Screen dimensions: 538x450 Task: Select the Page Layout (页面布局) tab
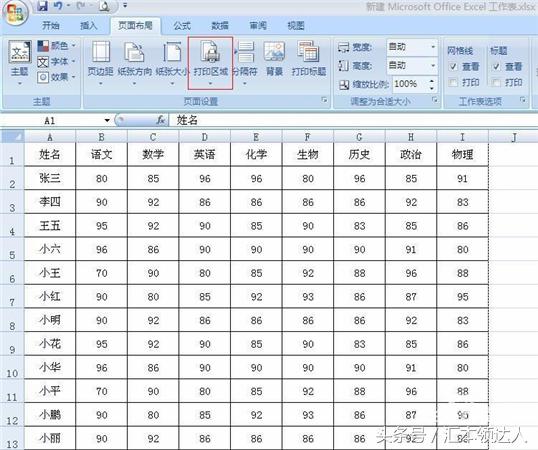[135, 25]
